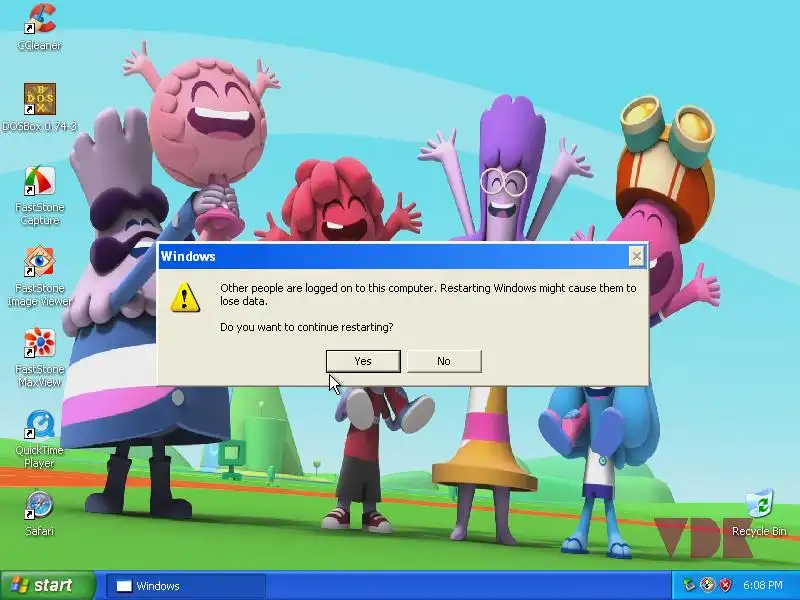Click the 6:08 PM clock

point(763,585)
